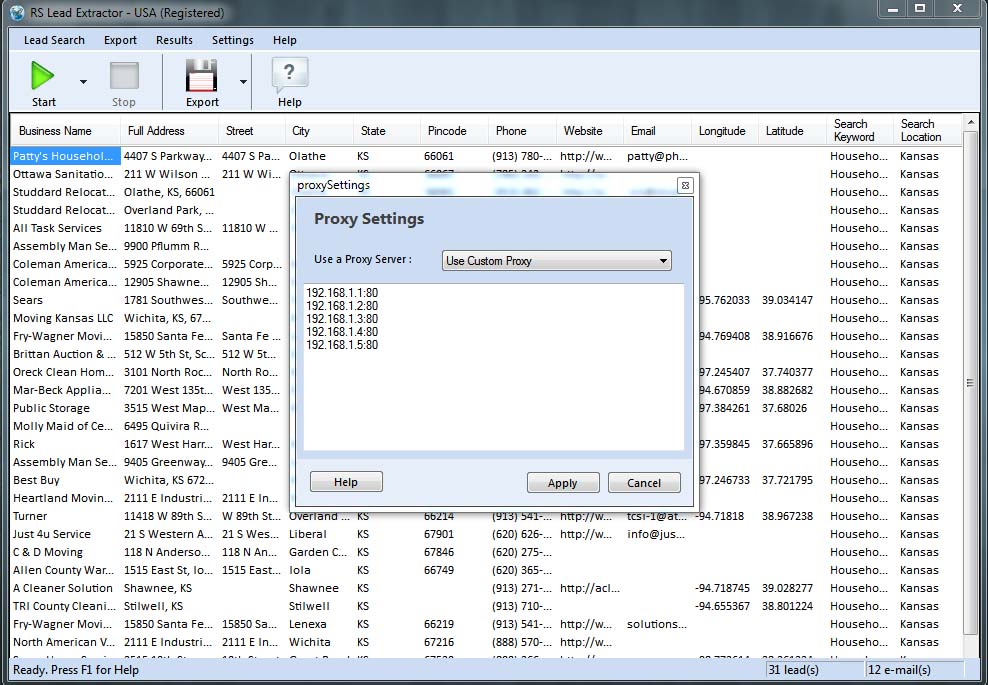The image size is (988, 685).
Task: Click the Export floppy disk icon
Action: coord(202,76)
